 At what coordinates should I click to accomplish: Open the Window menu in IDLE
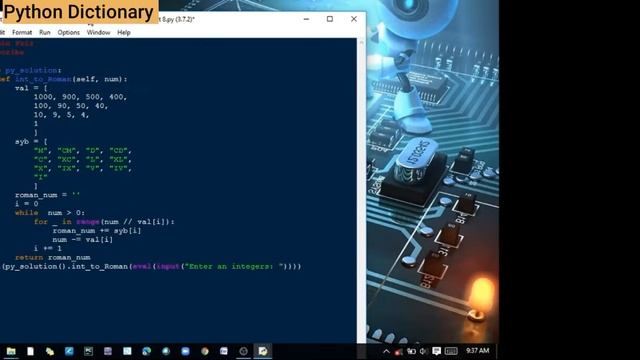[98, 32]
